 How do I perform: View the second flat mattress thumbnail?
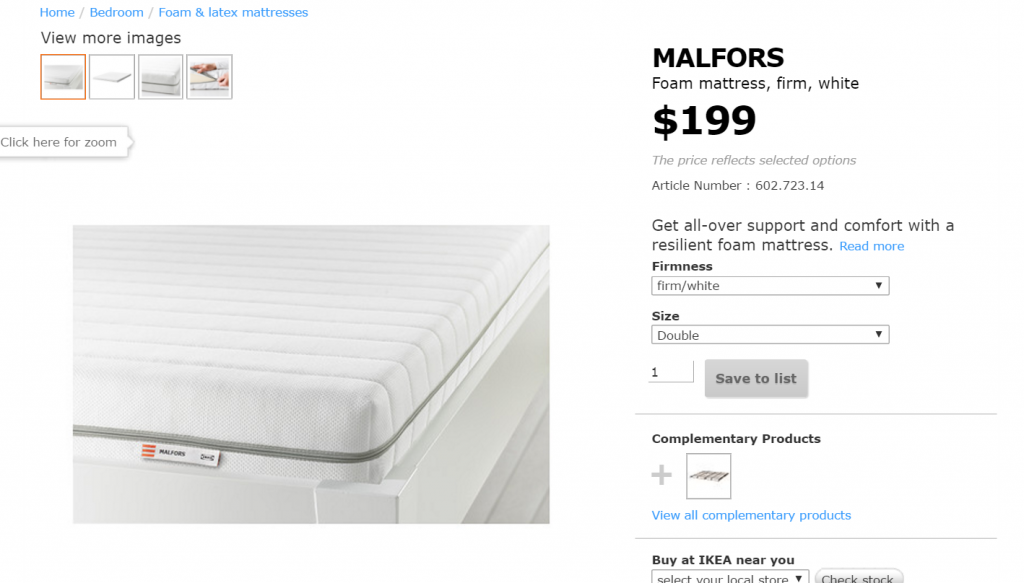[112, 77]
